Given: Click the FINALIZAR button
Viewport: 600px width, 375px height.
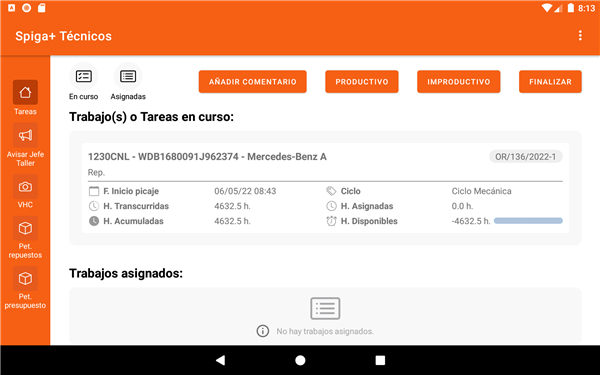Looking at the screenshot, I should tap(550, 82).
